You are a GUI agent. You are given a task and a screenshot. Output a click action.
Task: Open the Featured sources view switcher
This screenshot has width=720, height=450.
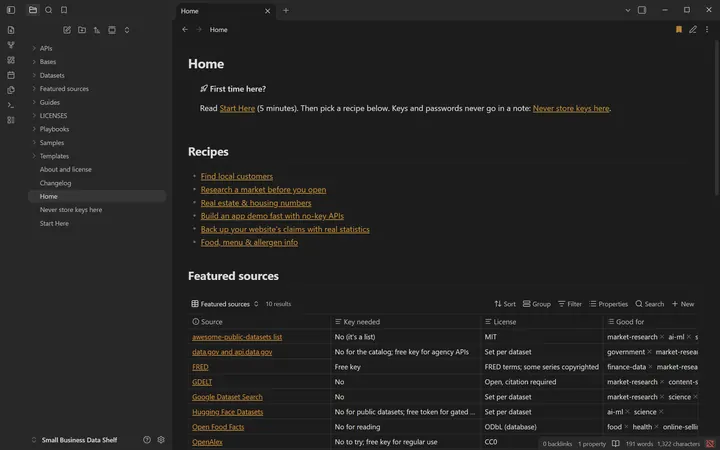click(225, 304)
